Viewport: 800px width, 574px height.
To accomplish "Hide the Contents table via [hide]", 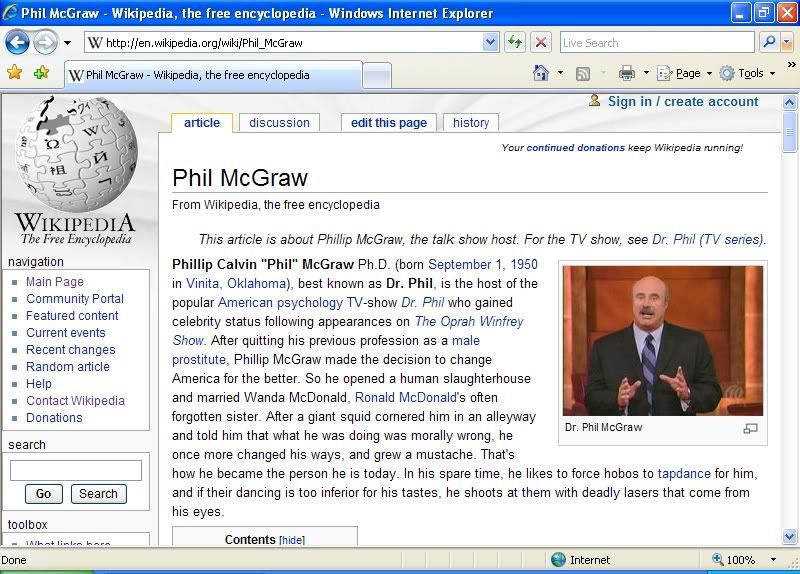I will point(292,540).
